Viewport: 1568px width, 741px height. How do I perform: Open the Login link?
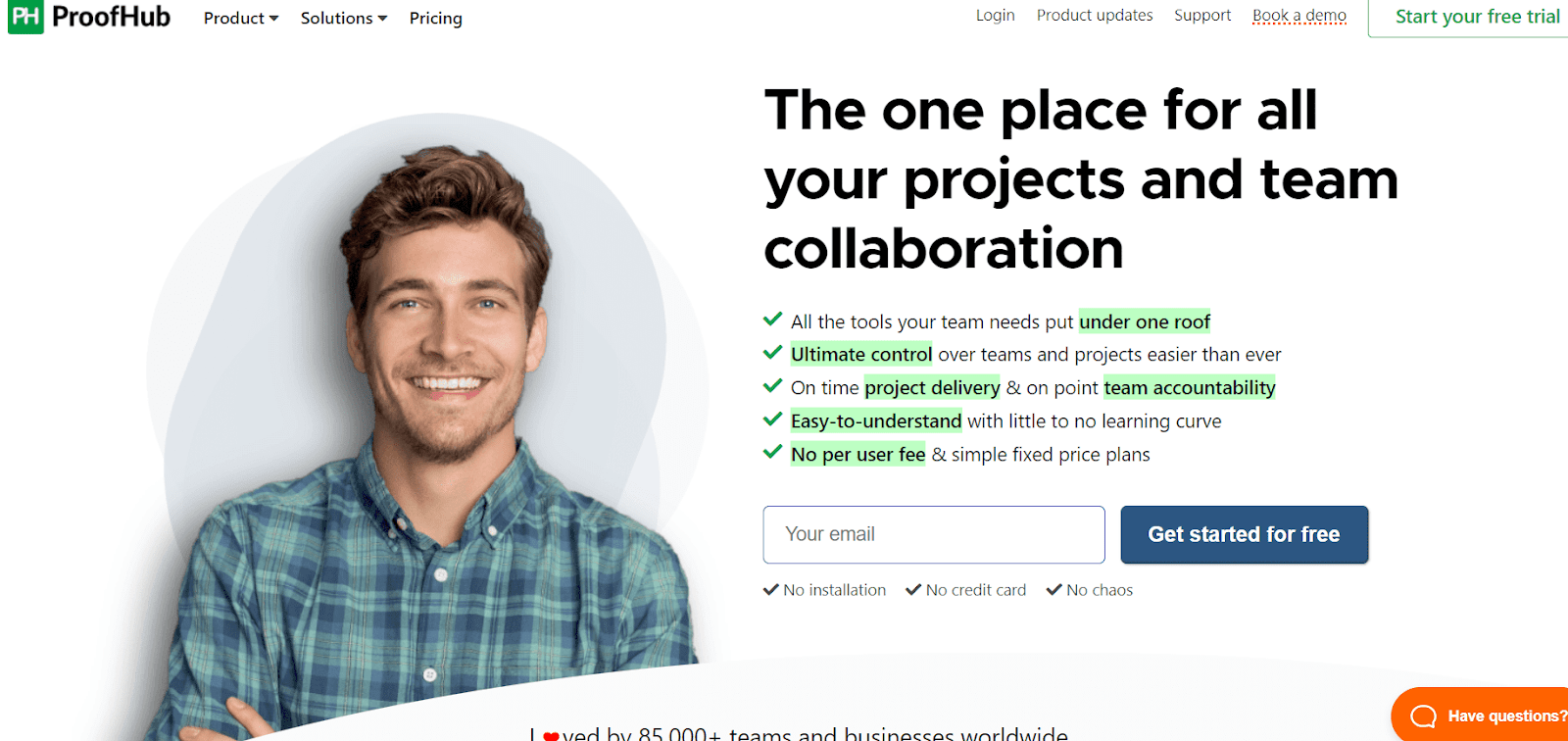[995, 16]
